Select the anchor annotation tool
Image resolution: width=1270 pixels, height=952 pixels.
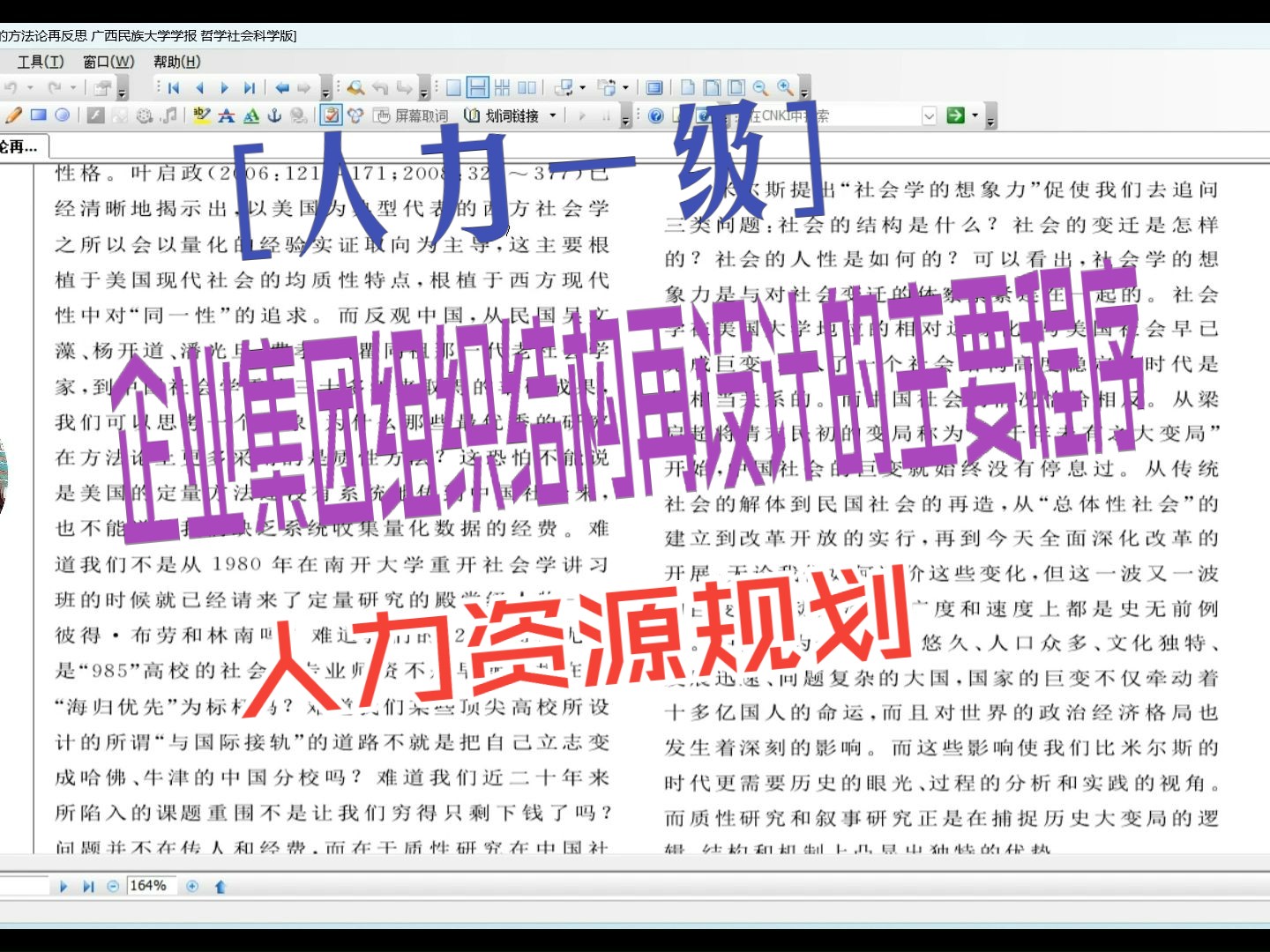tap(274, 115)
